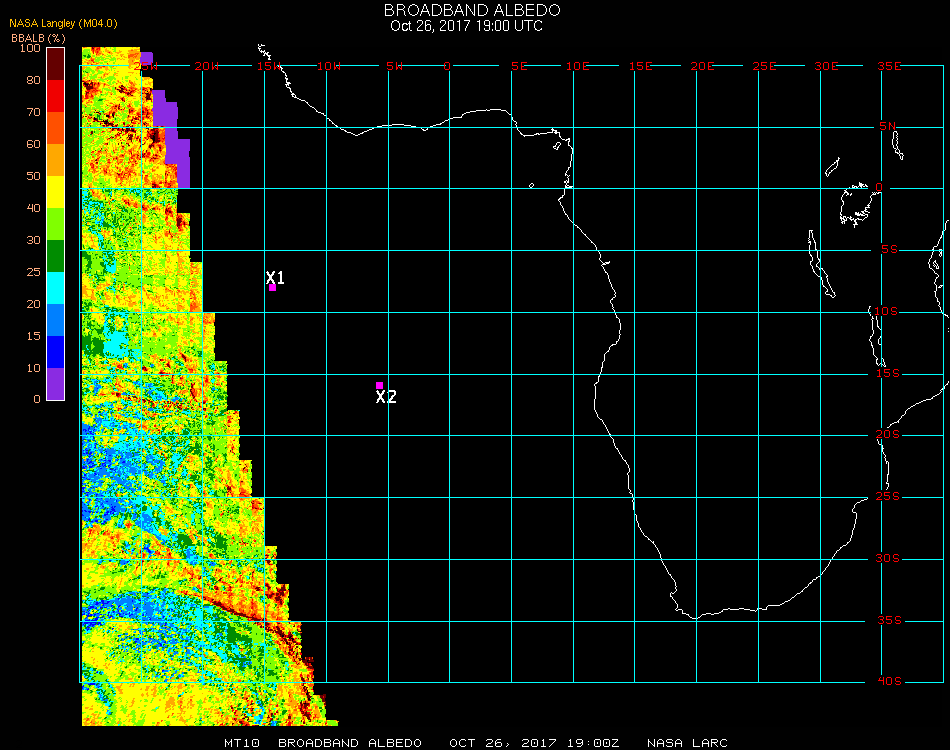Click the BROADBAND ALBEDO title text
The width and height of the screenshot is (950, 750).
[x=472, y=9]
